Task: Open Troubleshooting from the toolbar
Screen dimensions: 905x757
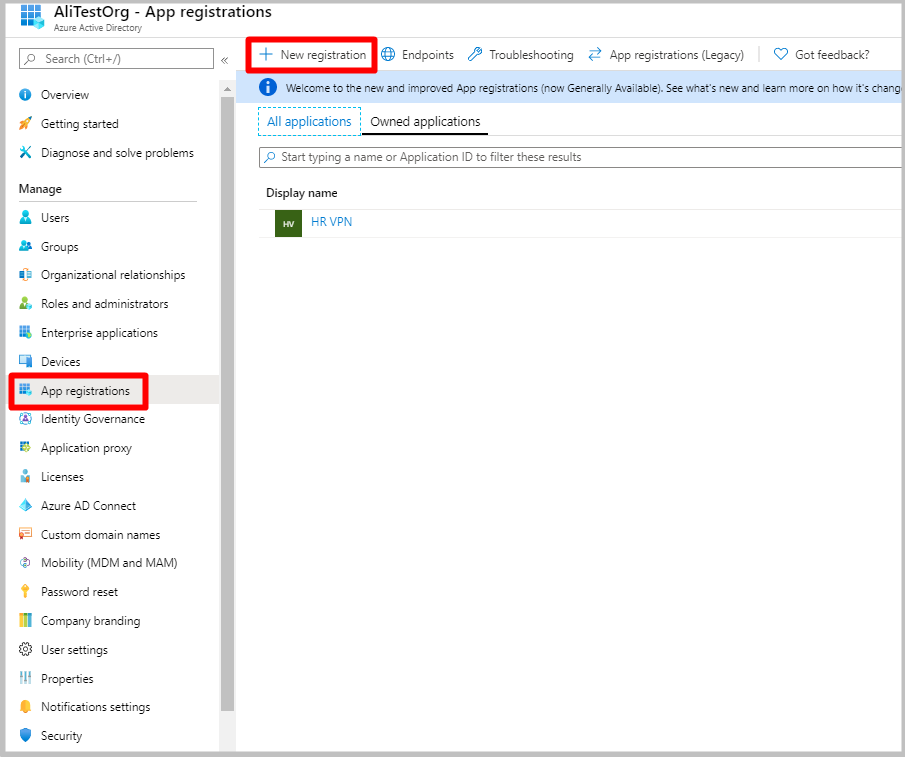Action: [x=521, y=55]
